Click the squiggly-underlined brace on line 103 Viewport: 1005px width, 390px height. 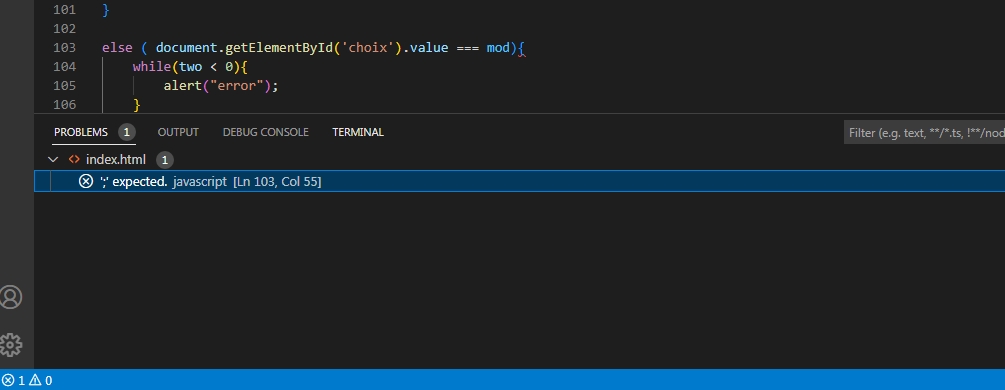521,48
